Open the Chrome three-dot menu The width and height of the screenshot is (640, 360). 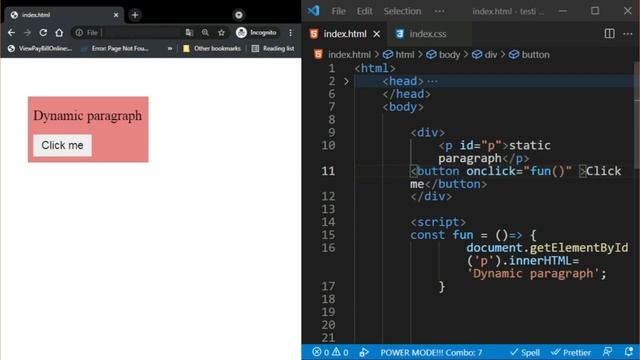tap(290, 33)
